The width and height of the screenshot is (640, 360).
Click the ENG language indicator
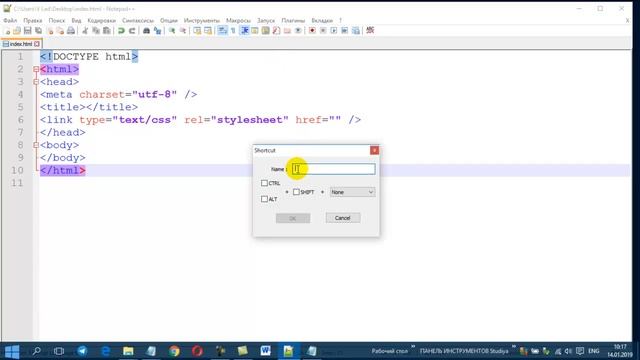tap(594, 351)
